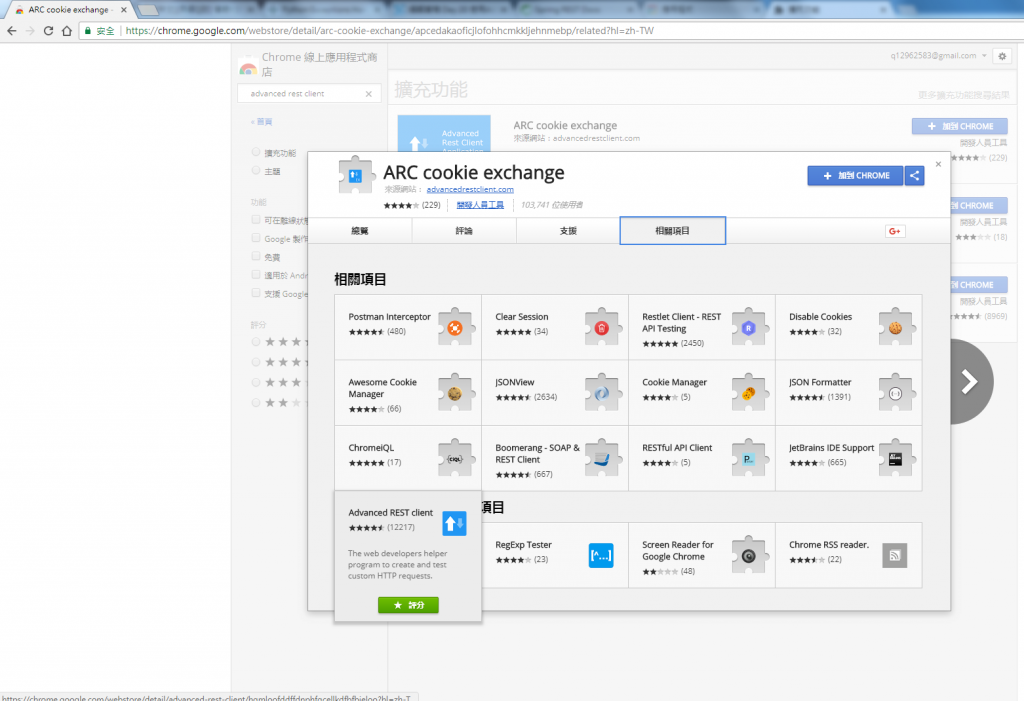Viewport: 1024px width, 701px height.
Task: Click the Chrome RSS reader icon
Action: [895, 555]
